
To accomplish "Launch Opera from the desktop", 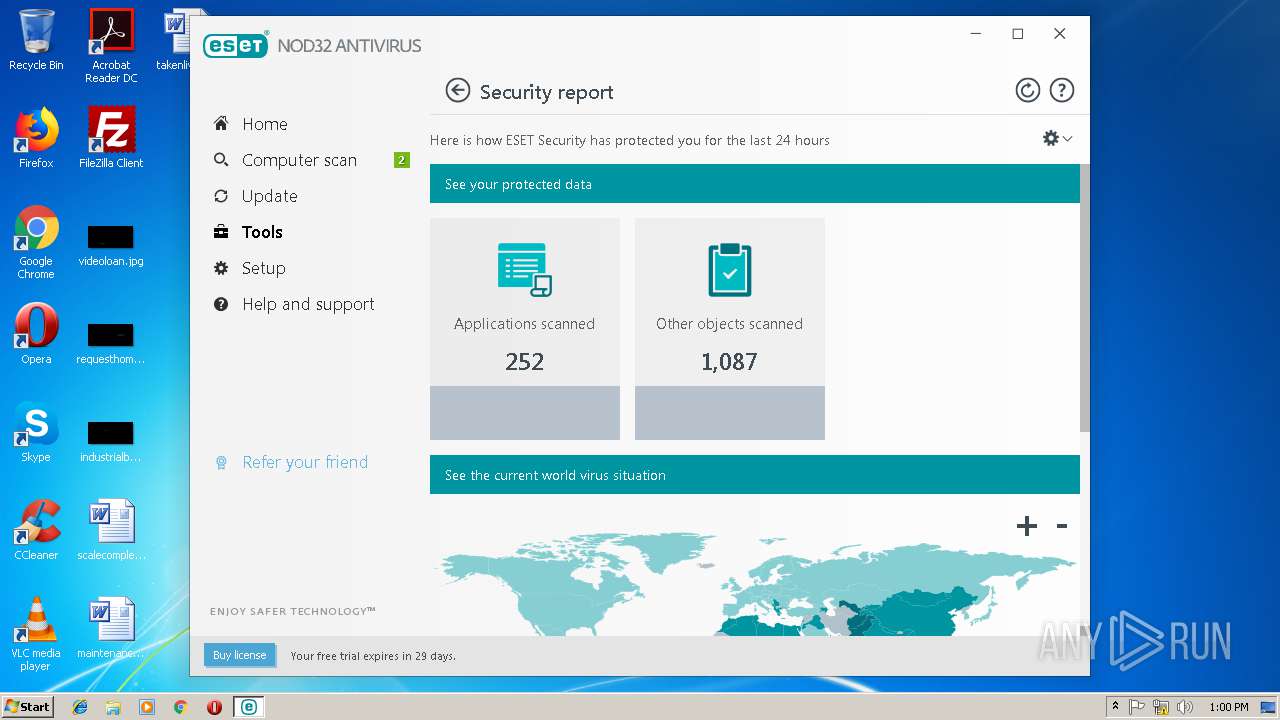I will pyautogui.click(x=36, y=334).
